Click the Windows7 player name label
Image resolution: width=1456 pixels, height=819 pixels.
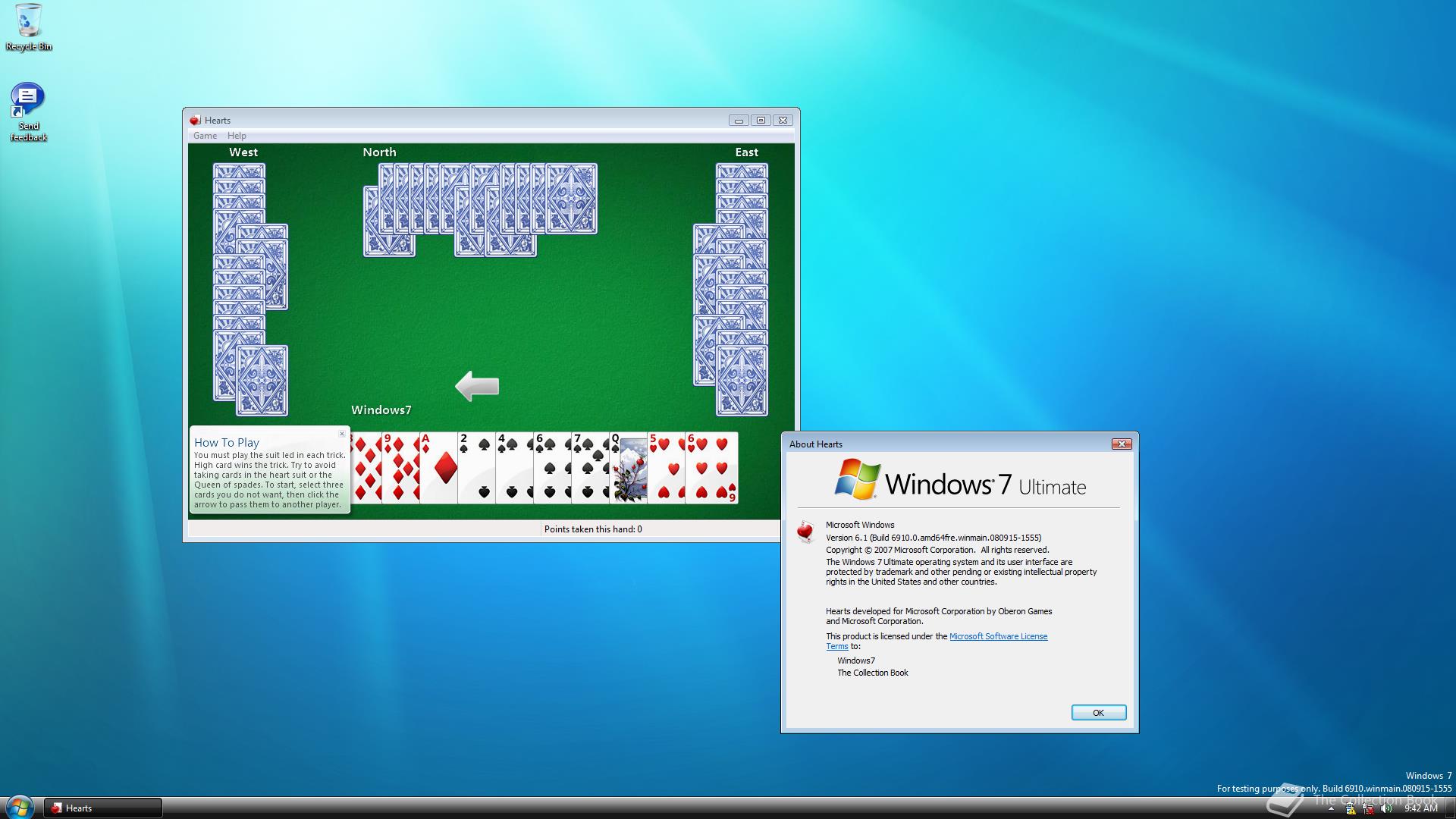(x=381, y=410)
